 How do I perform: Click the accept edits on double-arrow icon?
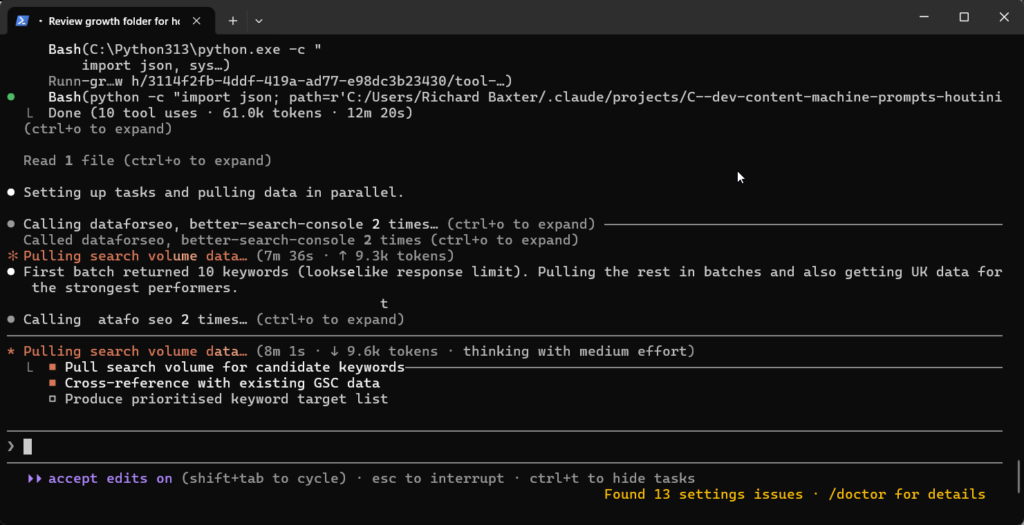pyautogui.click(x=35, y=478)
